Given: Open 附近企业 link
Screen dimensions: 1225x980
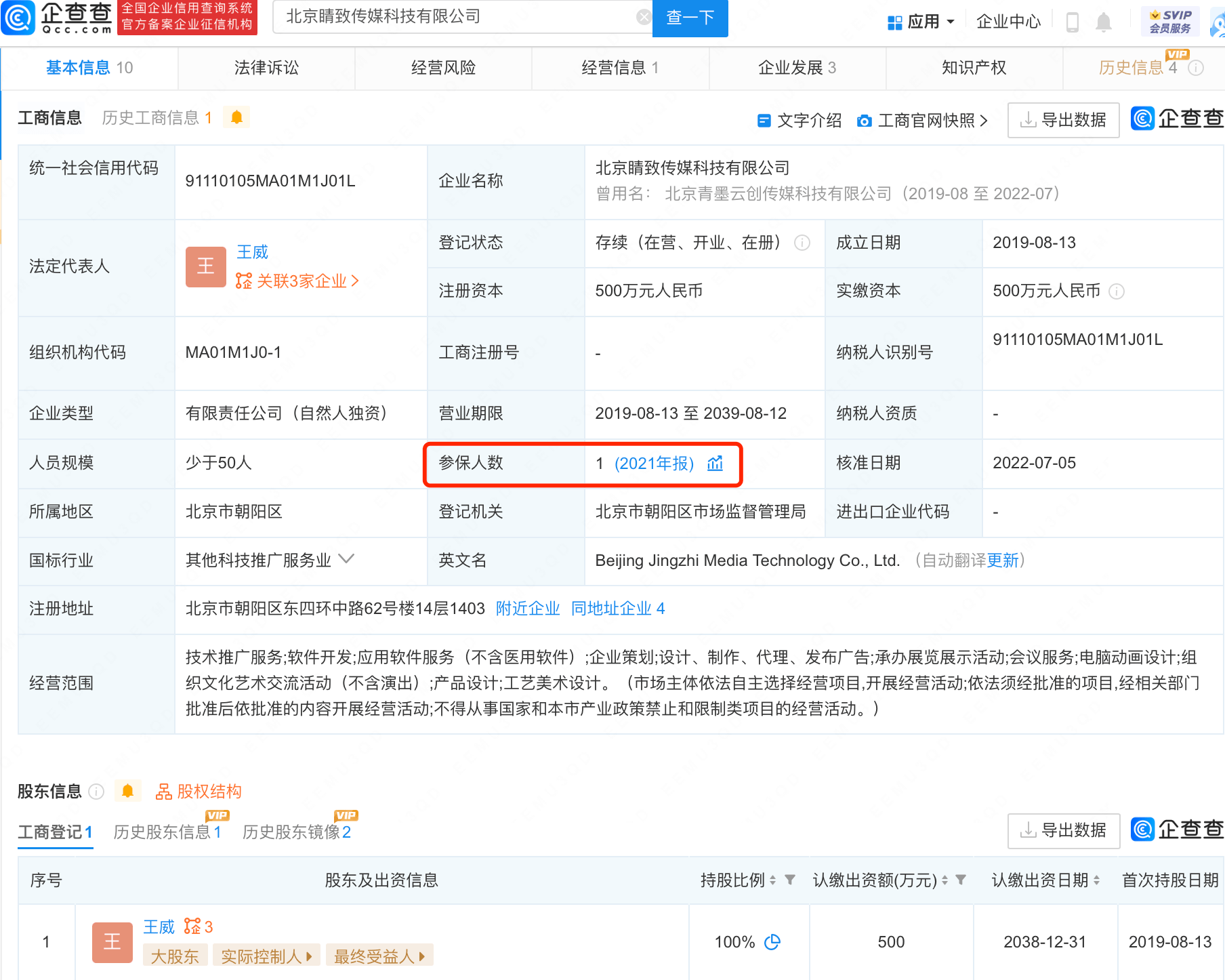Looking at the screenshot, I should click(528, 609).
